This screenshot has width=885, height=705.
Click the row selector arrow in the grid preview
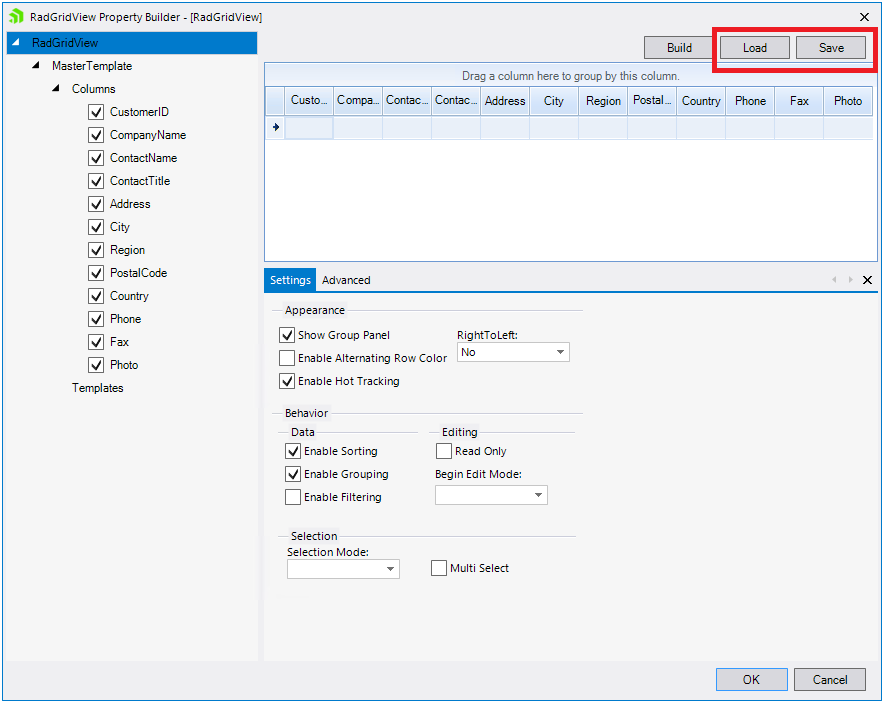click(276, 126)
